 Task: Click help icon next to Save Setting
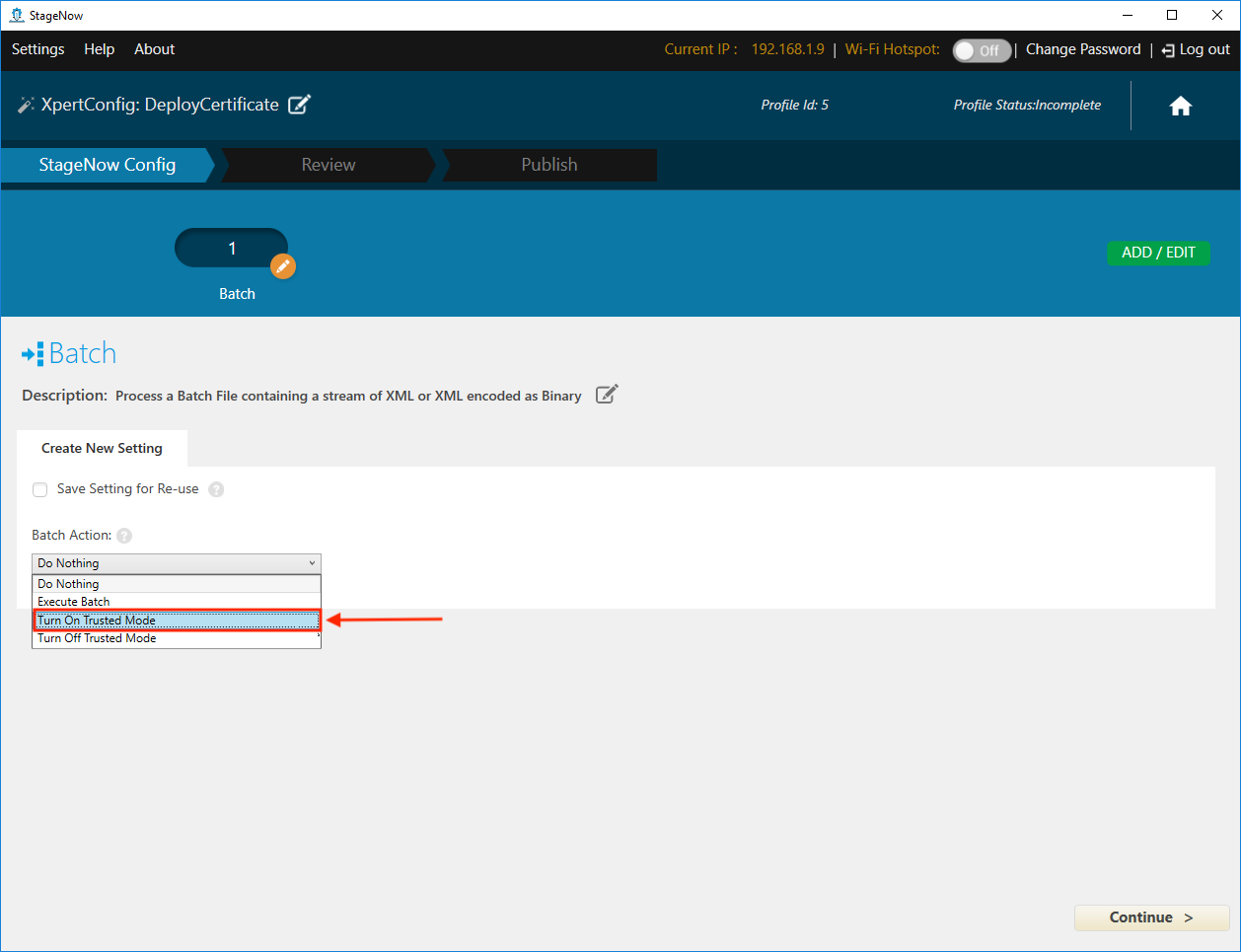(216, 489)
